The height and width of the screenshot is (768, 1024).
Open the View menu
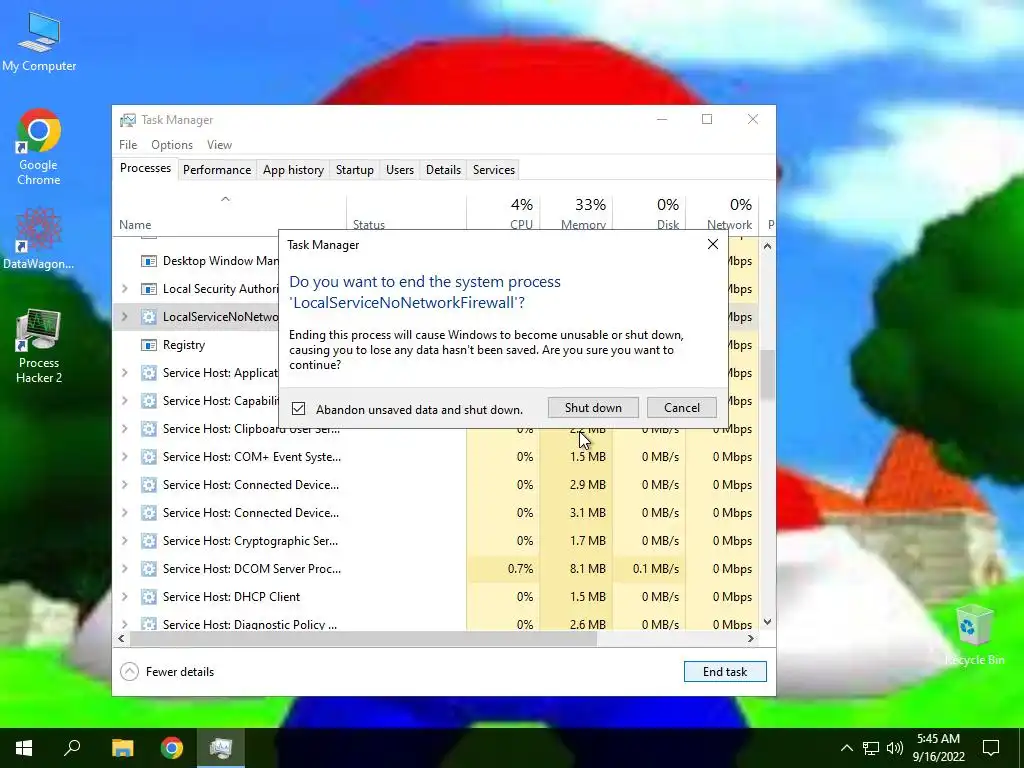point(219,145)
